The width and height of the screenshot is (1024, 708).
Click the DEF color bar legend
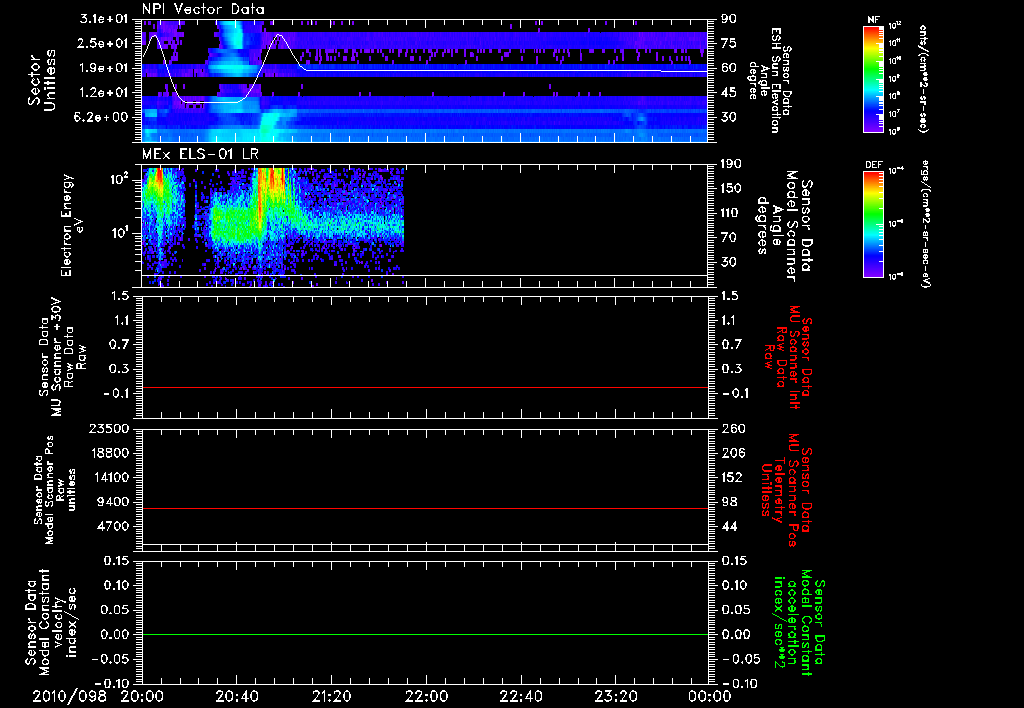[874, 224]
